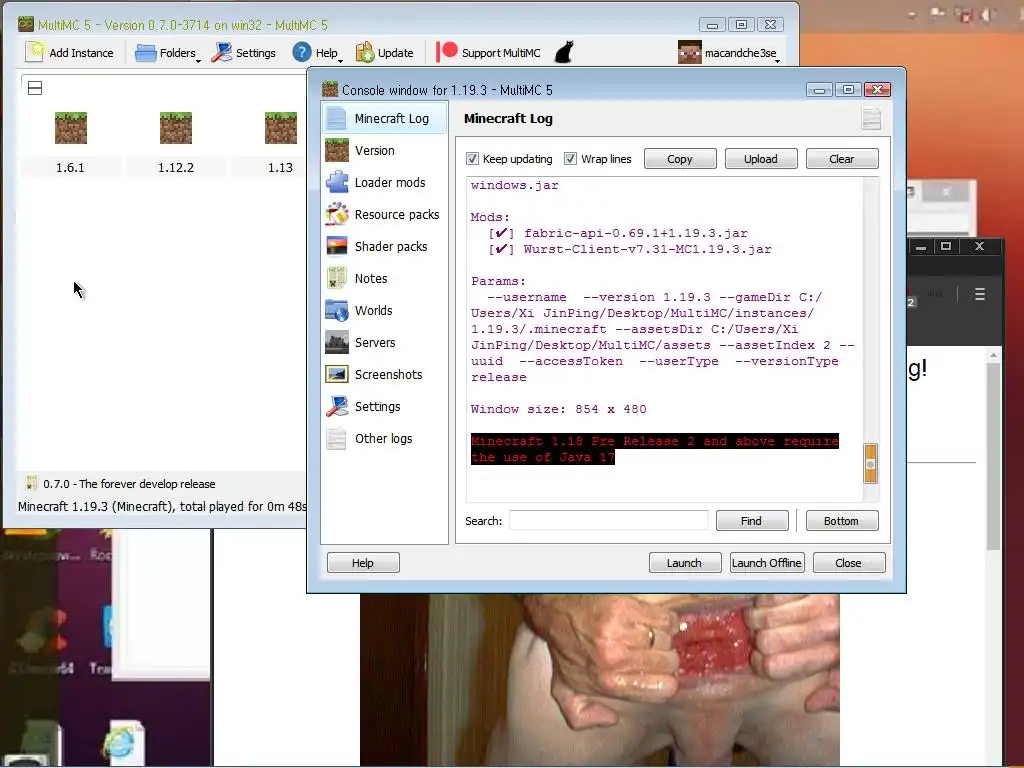Click the news icon in the status area
This screenshot has height=768, width=1024.
coord(31,483)
